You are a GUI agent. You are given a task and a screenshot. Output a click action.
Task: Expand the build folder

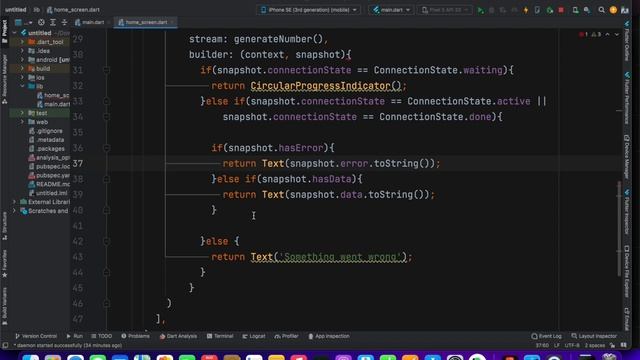(22, 69)
